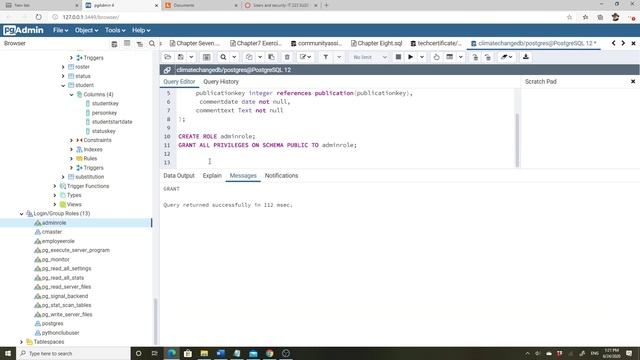Switch to Query History tab

221,82
